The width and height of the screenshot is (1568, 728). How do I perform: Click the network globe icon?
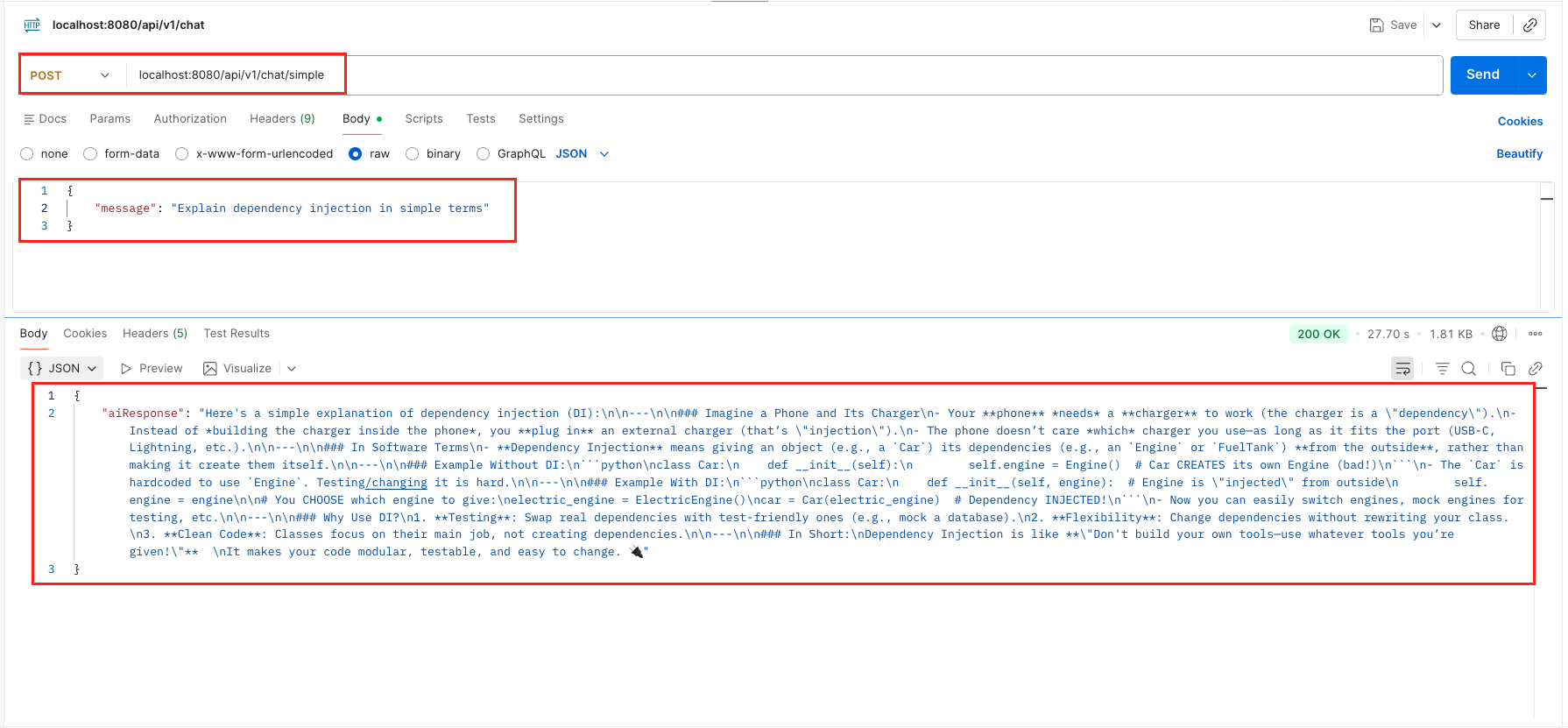point(1500,334)
